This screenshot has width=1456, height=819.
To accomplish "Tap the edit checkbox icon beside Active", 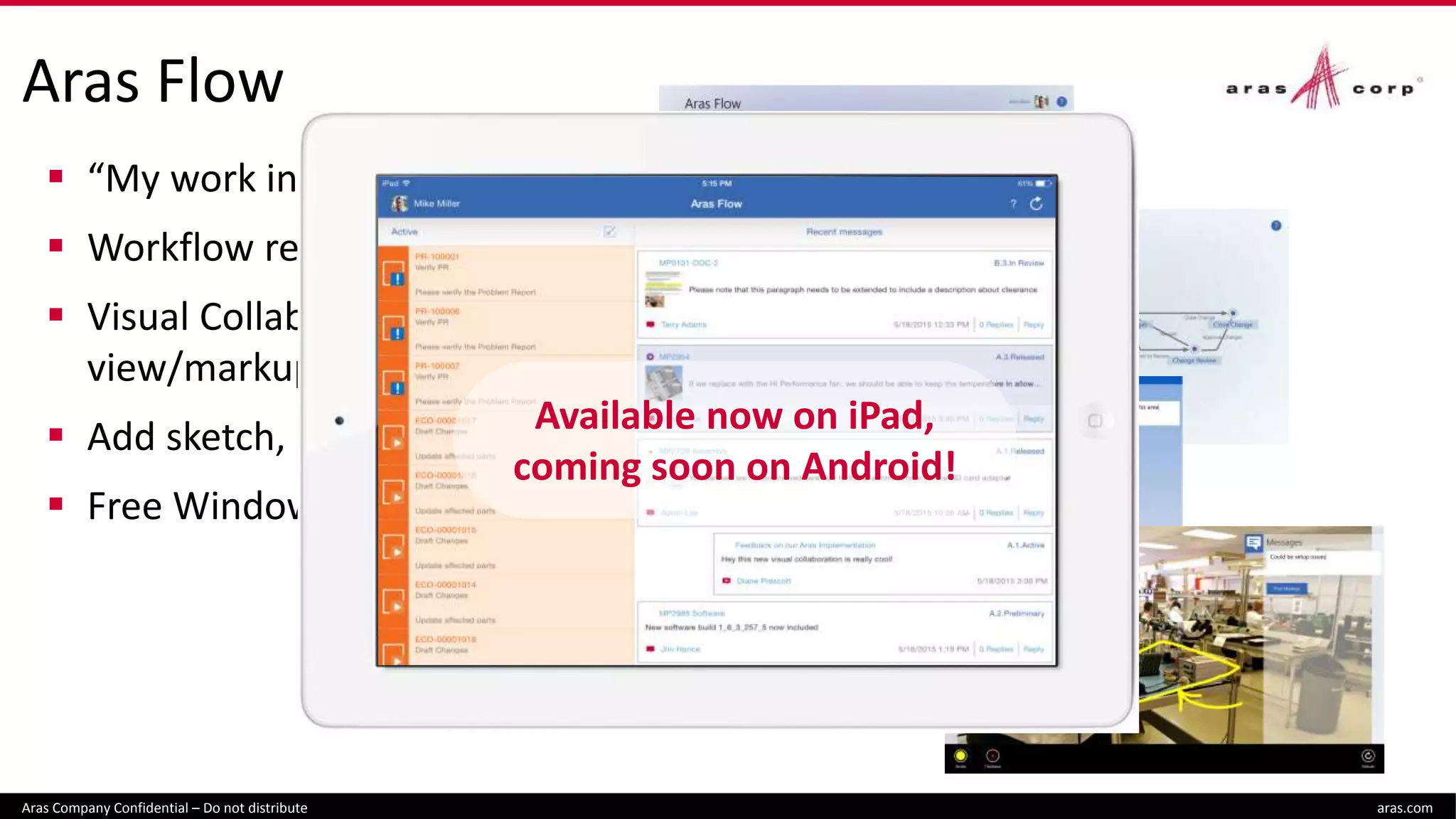I will (610, 232).
